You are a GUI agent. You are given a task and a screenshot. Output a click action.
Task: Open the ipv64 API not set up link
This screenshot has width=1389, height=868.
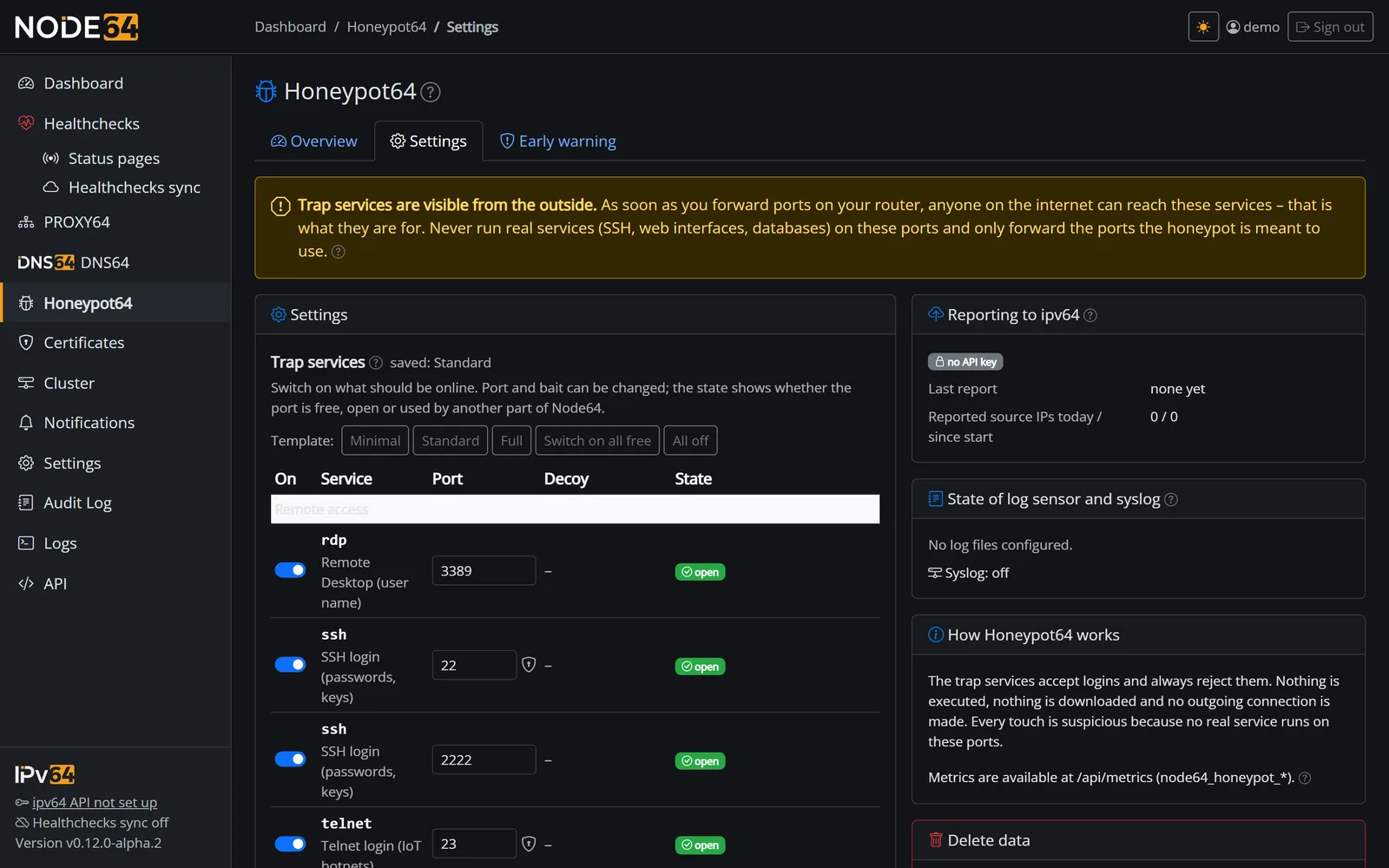pos(95,803)
